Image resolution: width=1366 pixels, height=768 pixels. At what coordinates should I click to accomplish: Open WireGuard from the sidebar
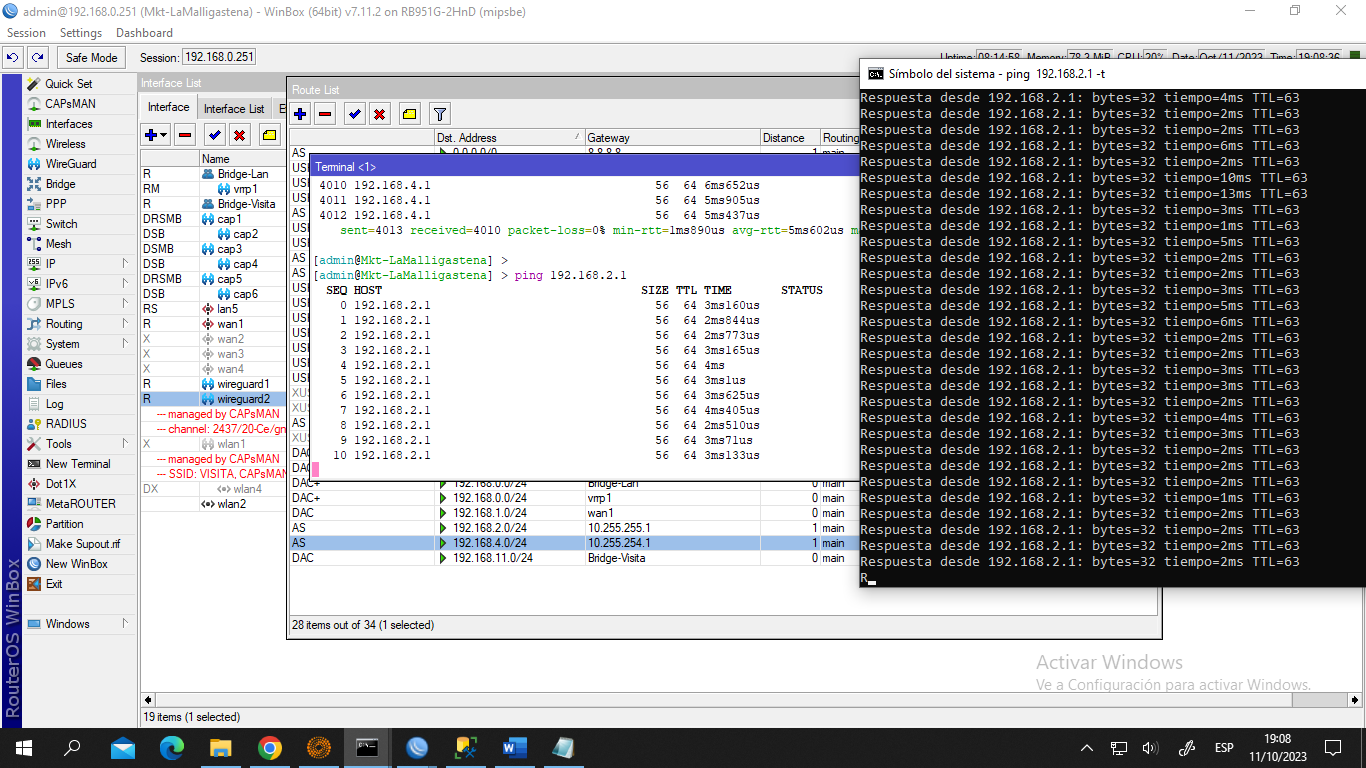click(x=70, y=164)
